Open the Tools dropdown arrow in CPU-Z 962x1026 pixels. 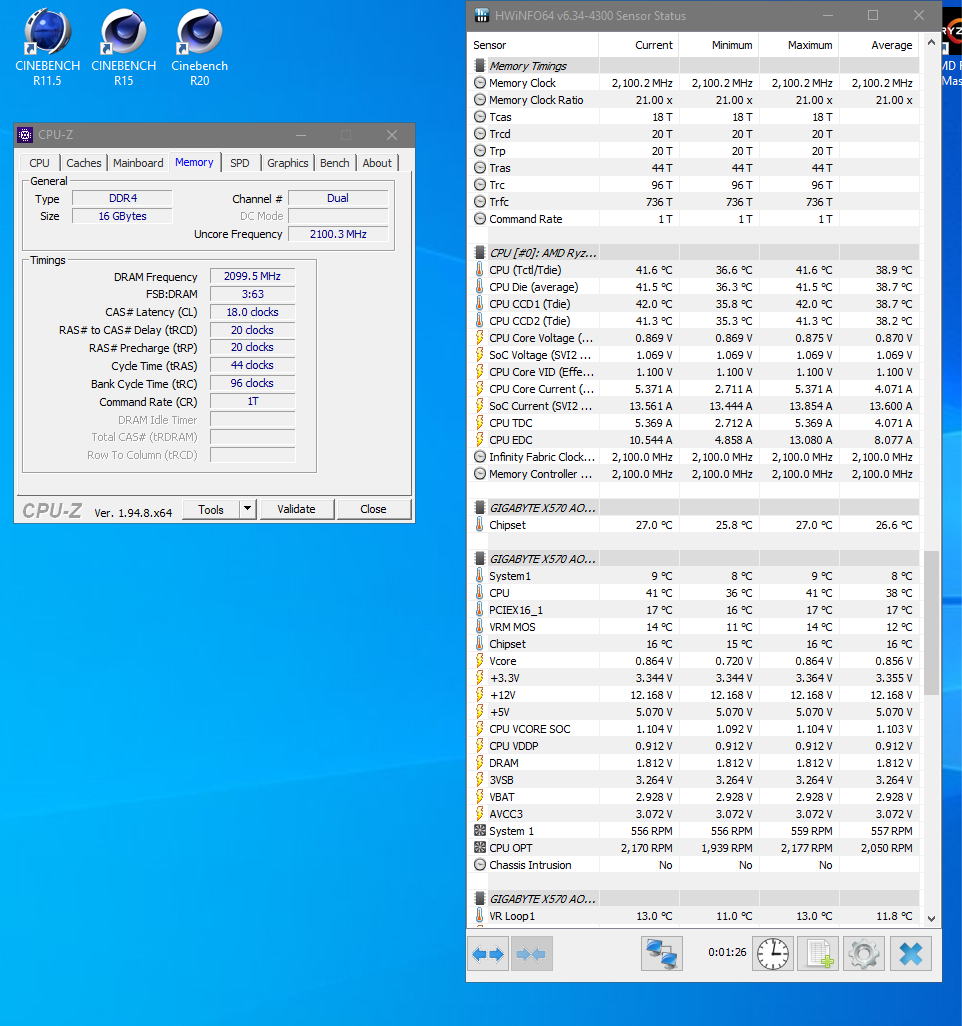pos(247,509)
